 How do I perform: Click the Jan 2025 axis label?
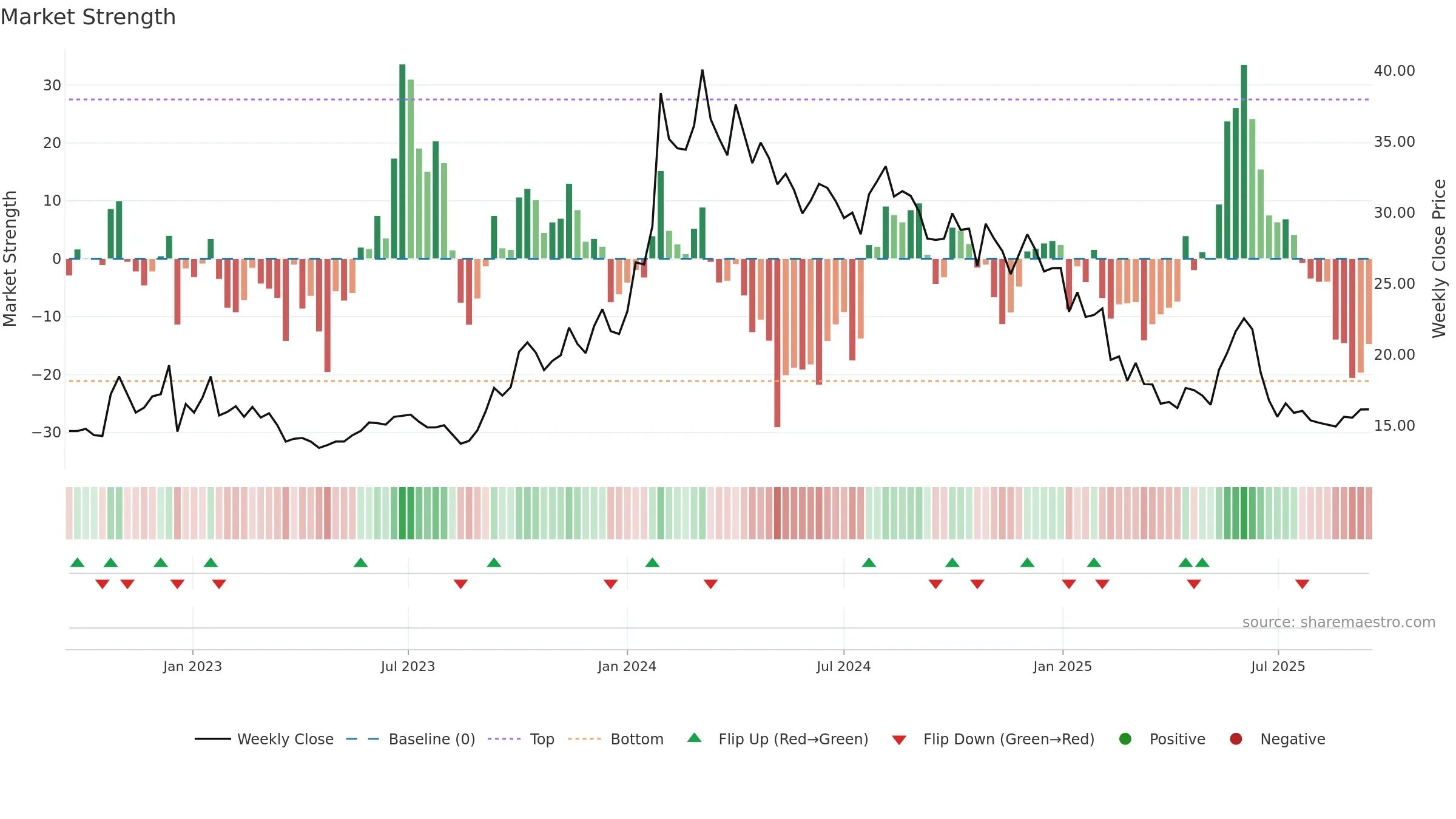pos(1062,666)
